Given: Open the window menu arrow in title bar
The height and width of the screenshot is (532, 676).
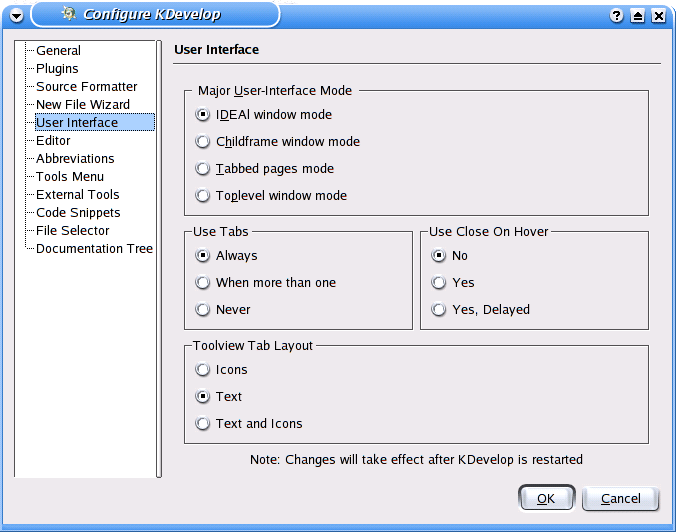Looking at the screenshot, I should [x=16, y=15].
